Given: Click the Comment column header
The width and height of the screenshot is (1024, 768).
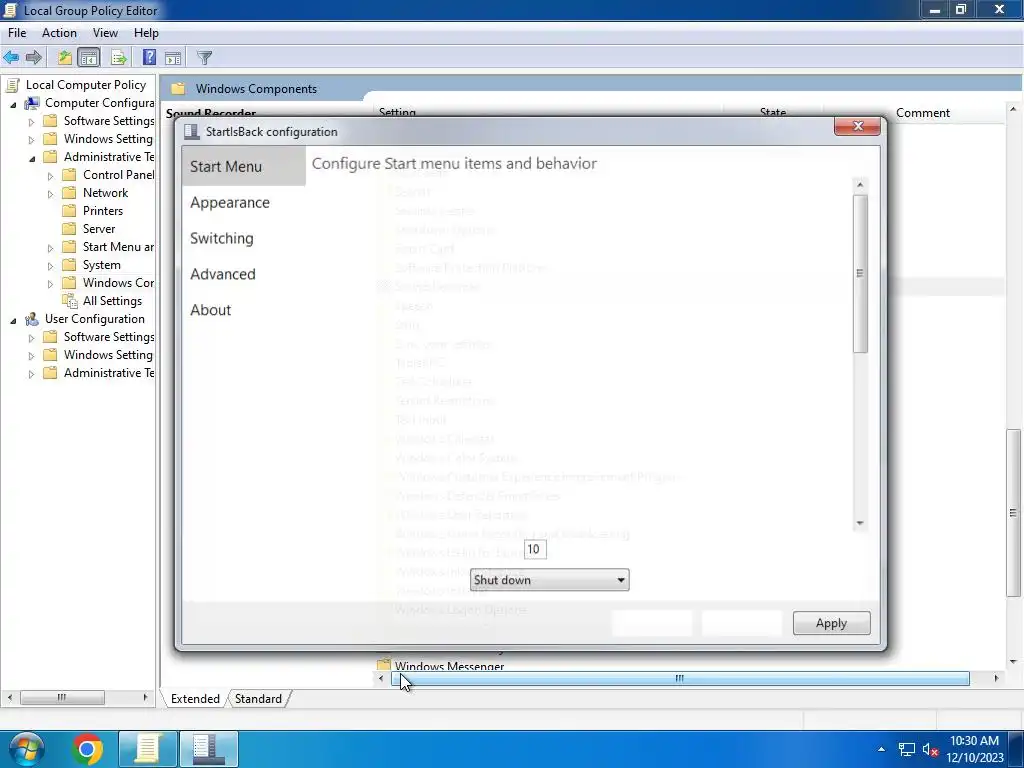Looking at the screenshot, I should tap(922, 113).
